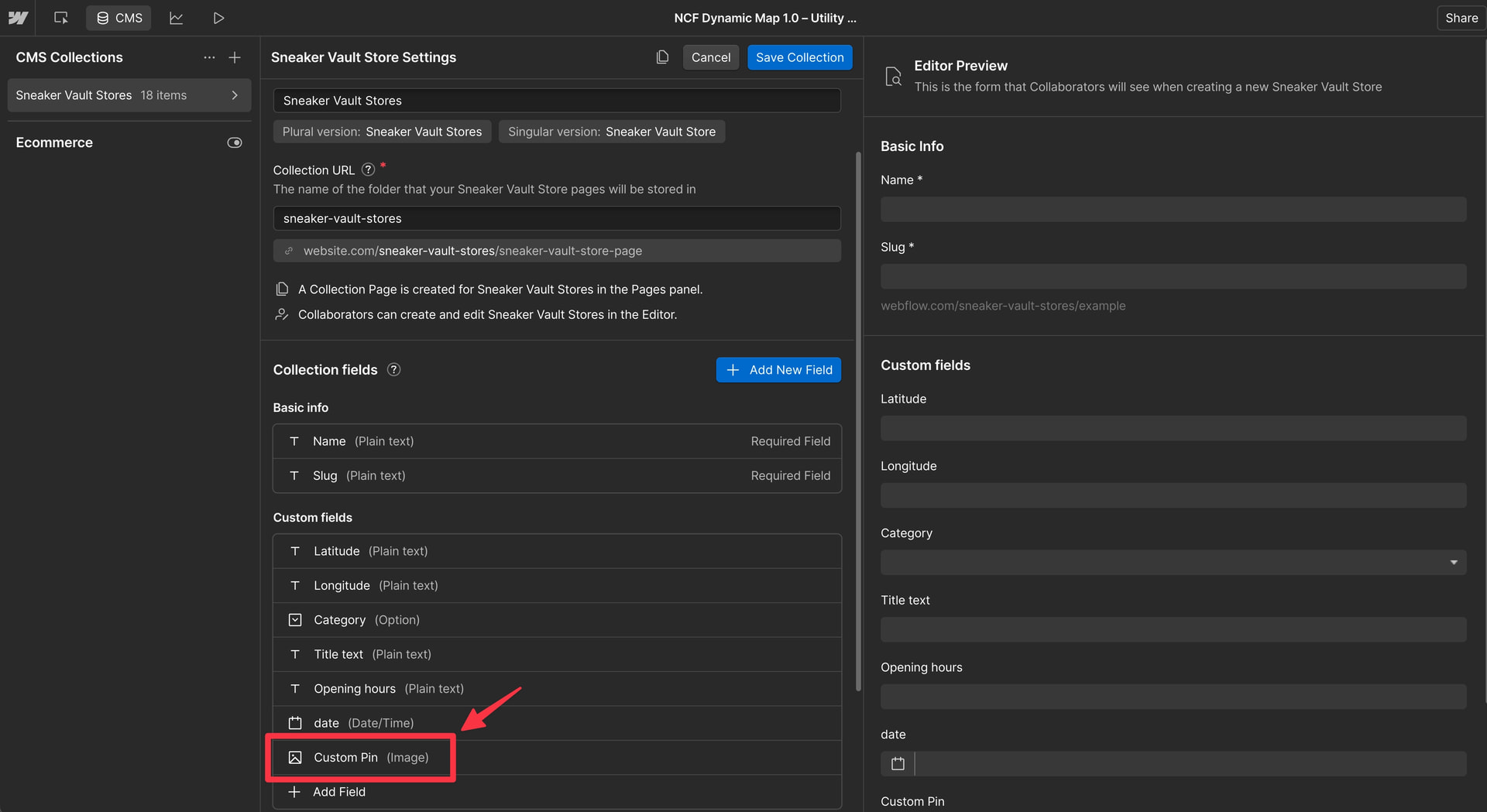
Task: Click the Slug field text type icon
Action: tap(294, 475)
